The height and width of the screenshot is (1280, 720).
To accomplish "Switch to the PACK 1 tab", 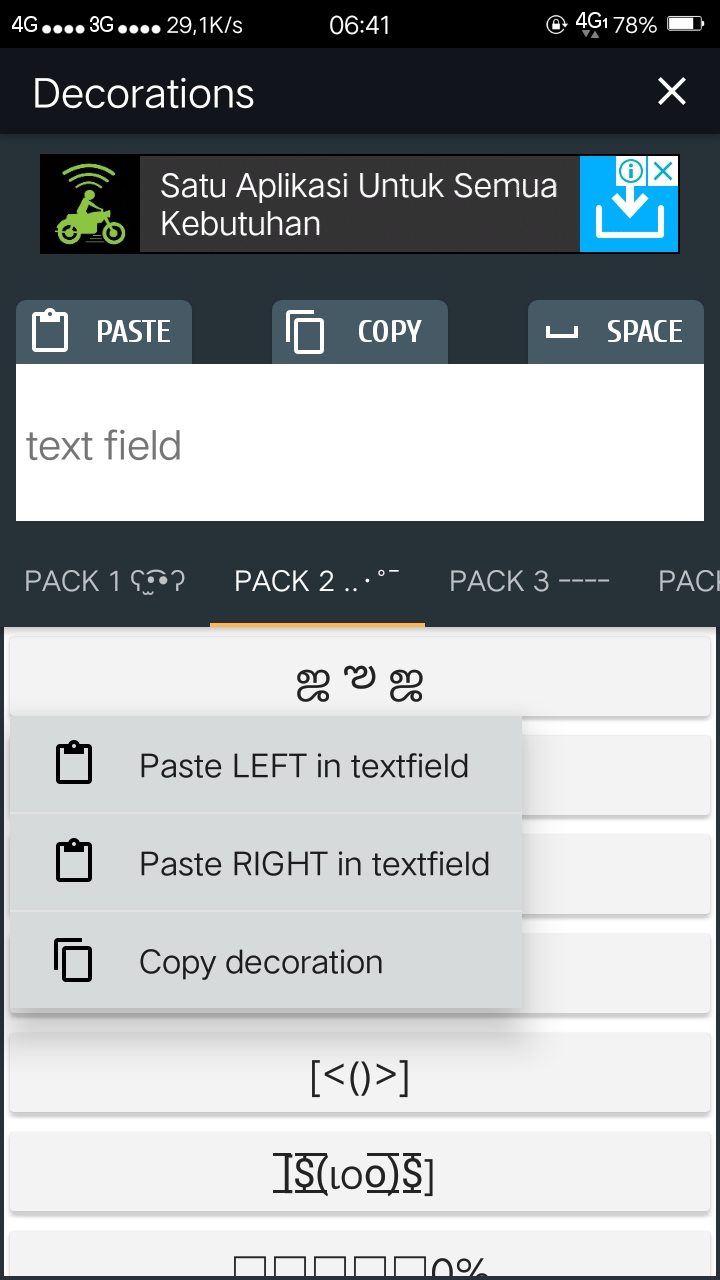I will (105, 581).
